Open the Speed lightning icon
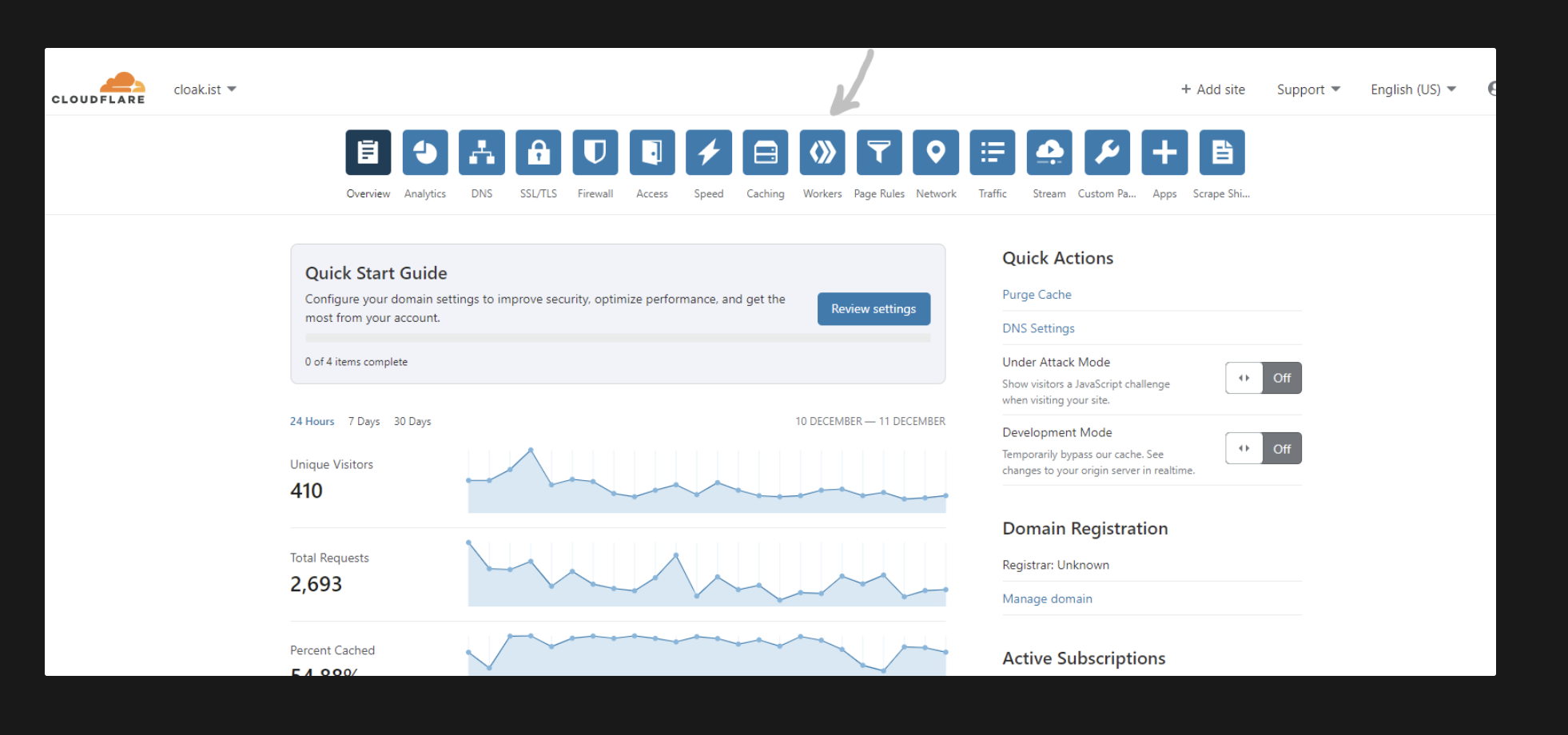Viewport: 1568px width, 735px height. [708, 152]
